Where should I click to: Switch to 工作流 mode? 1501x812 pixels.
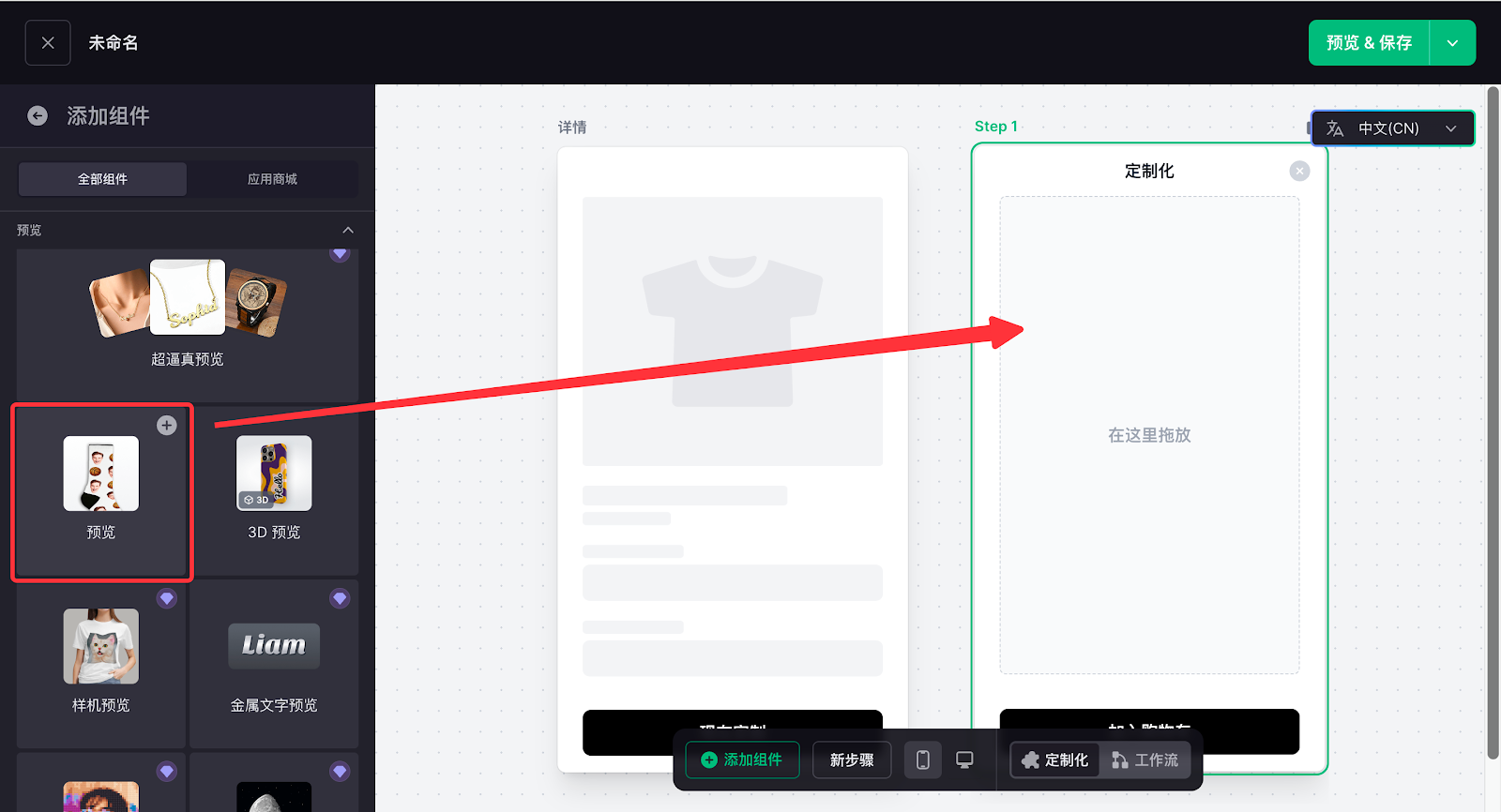point(1145,759)
